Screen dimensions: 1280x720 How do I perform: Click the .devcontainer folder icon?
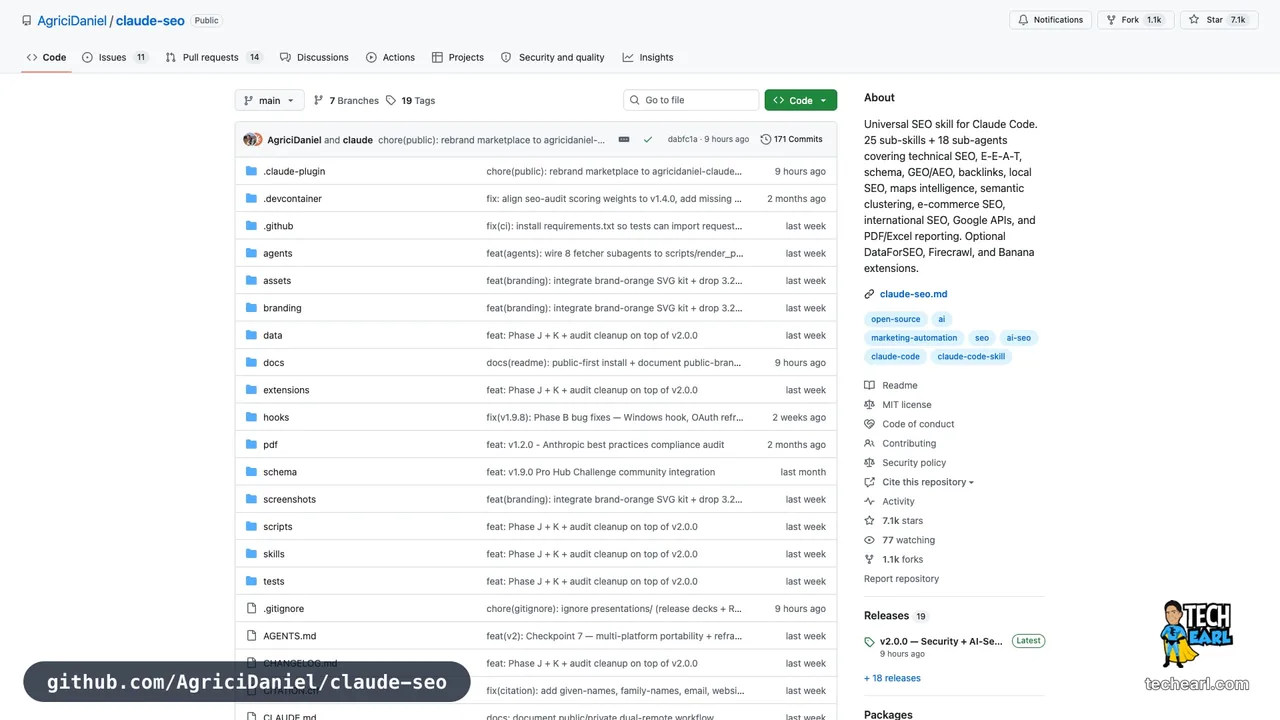coord(252,198)
